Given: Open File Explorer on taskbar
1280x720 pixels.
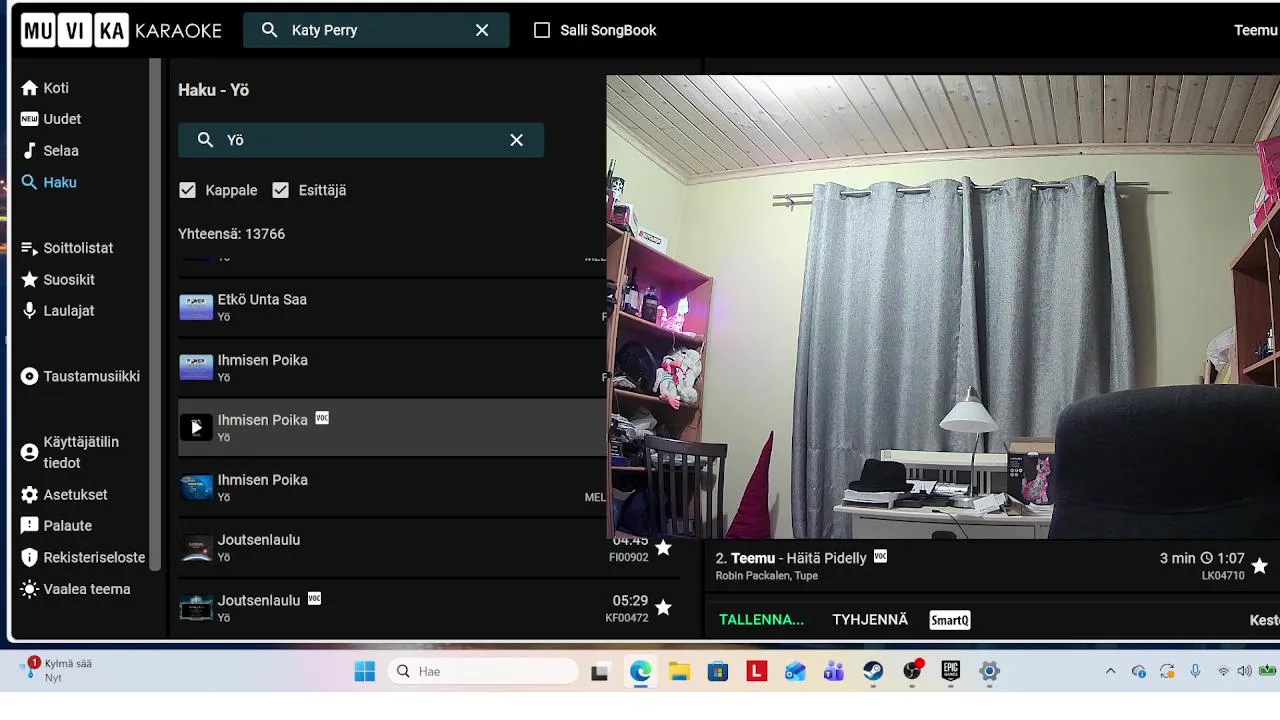Looking at the screenshot, I should point(679,671).
